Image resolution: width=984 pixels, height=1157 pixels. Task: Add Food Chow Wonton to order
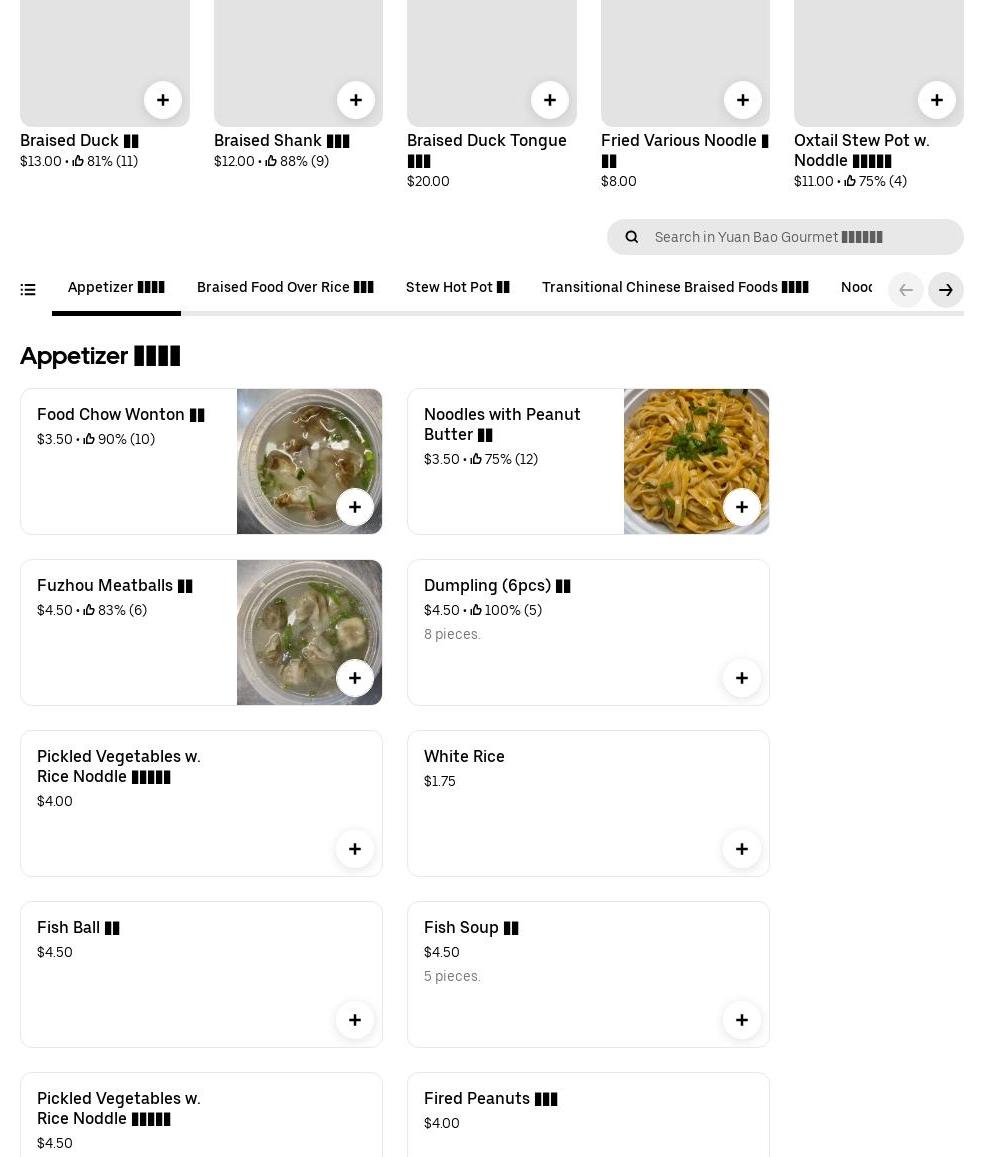tap(355, 507)
